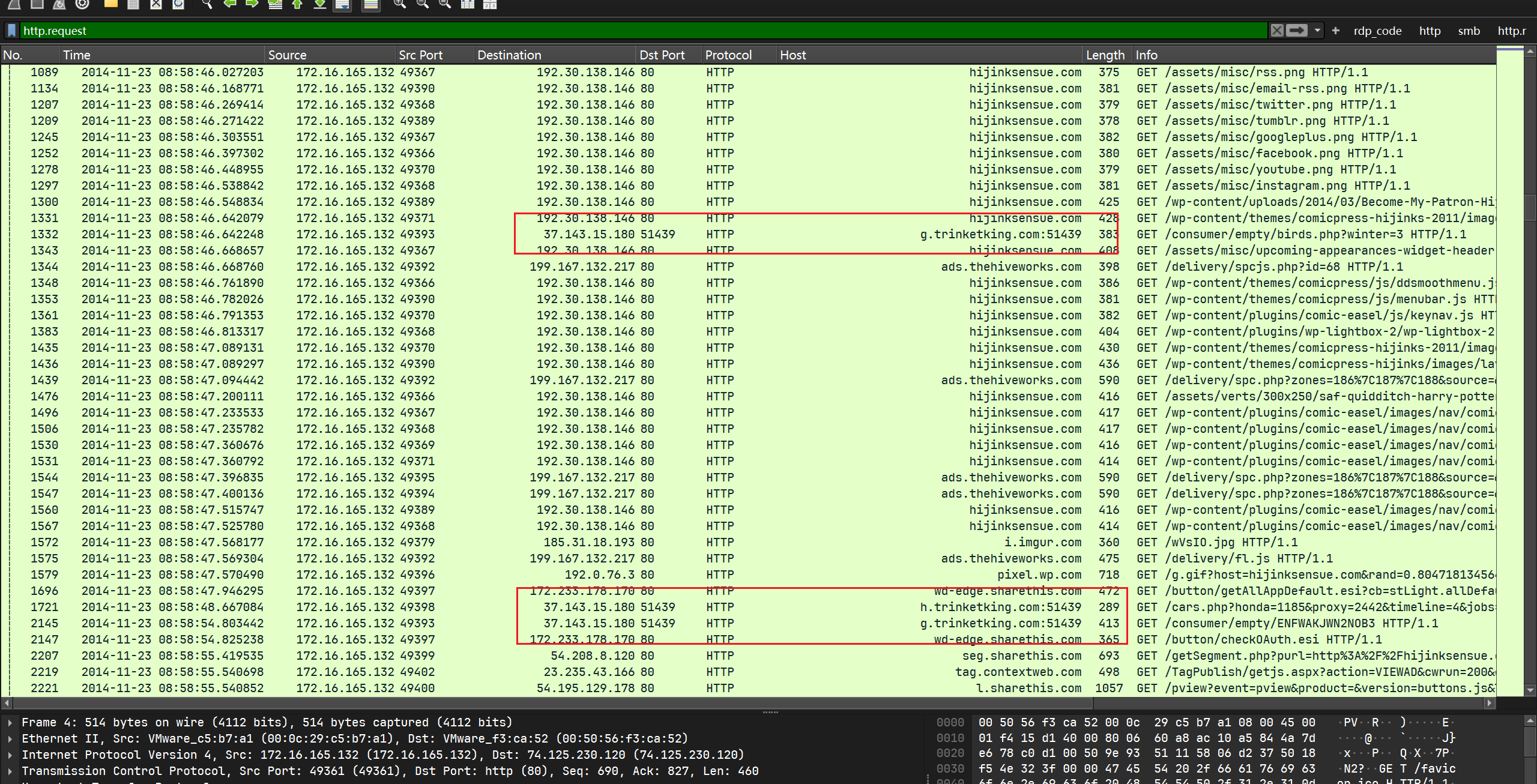This screenshot has height=784, width=1537.
Task: Jump to the last packet
Action: 320,4
